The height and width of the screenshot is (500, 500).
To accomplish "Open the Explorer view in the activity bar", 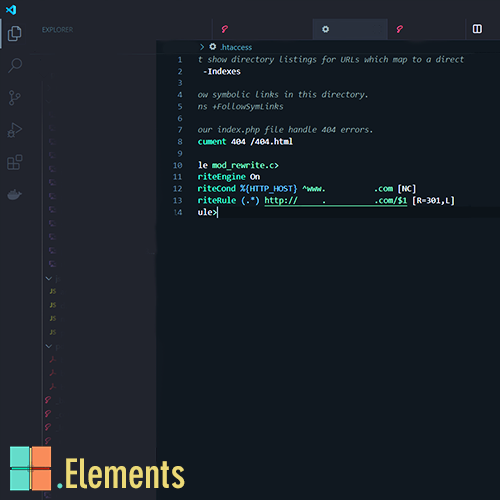I will coord(15,34).
